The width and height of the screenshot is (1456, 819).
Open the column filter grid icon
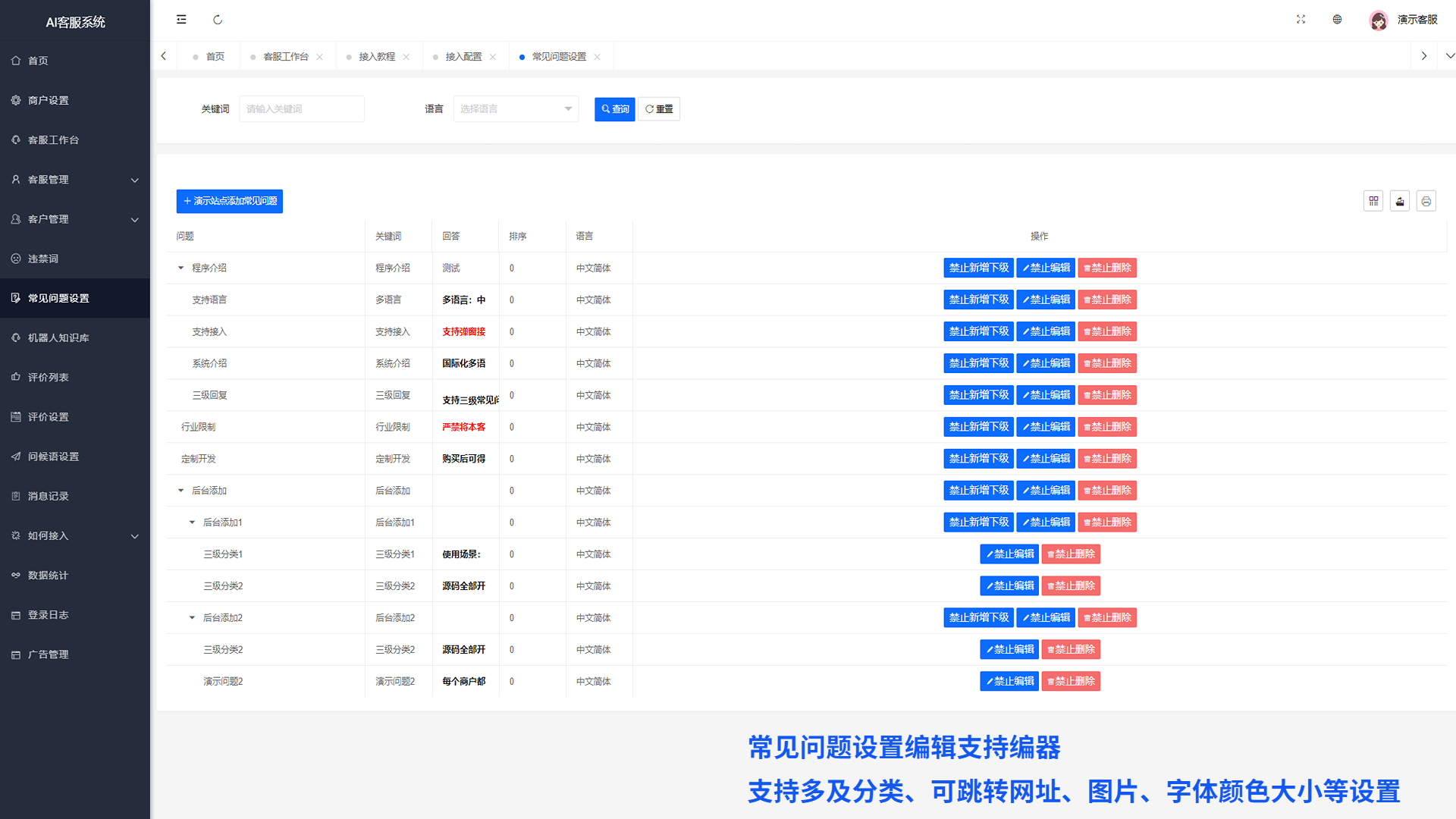tap(1373, 201)
